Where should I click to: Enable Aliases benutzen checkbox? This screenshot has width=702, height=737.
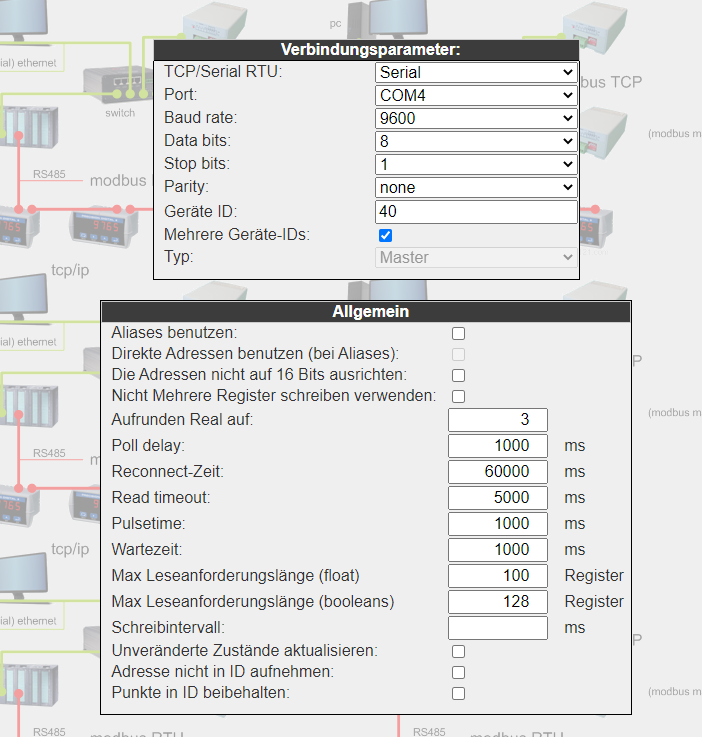(x=458, y=333)
